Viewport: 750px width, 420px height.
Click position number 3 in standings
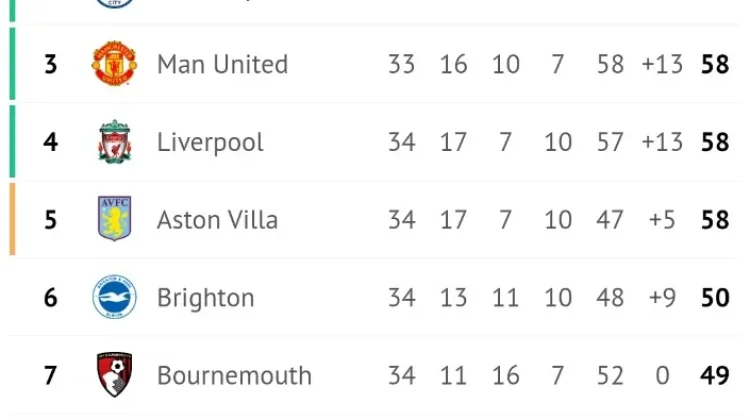51,64
